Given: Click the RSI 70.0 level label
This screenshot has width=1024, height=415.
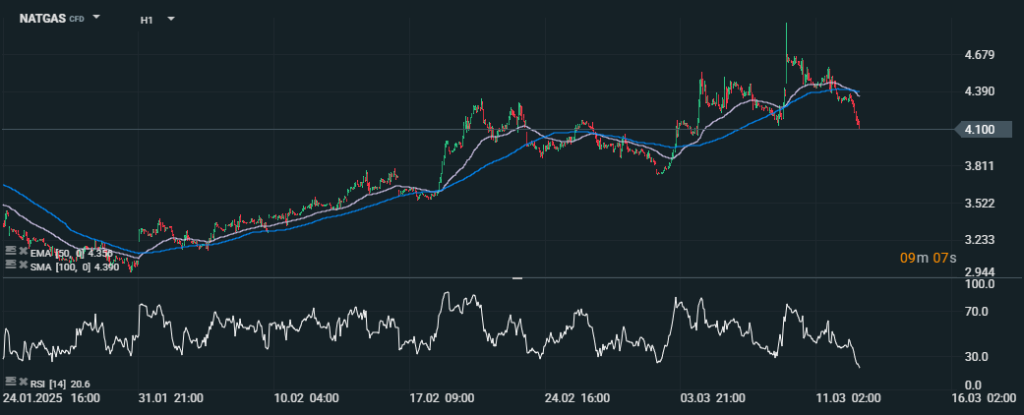Looking at the screenshot, I should pyautogui.click(x=975, y=312).
